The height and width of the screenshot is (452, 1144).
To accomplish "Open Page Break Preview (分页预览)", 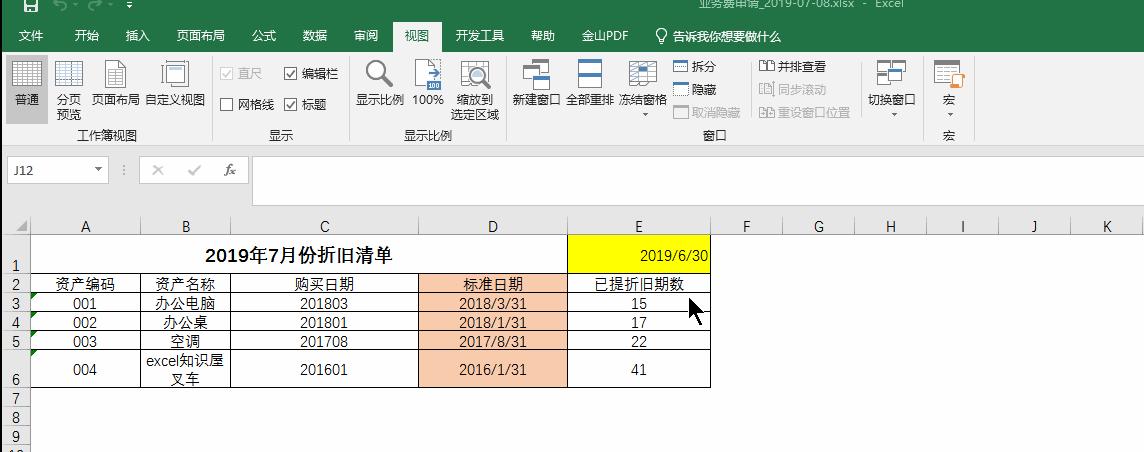I will [69, 90].
